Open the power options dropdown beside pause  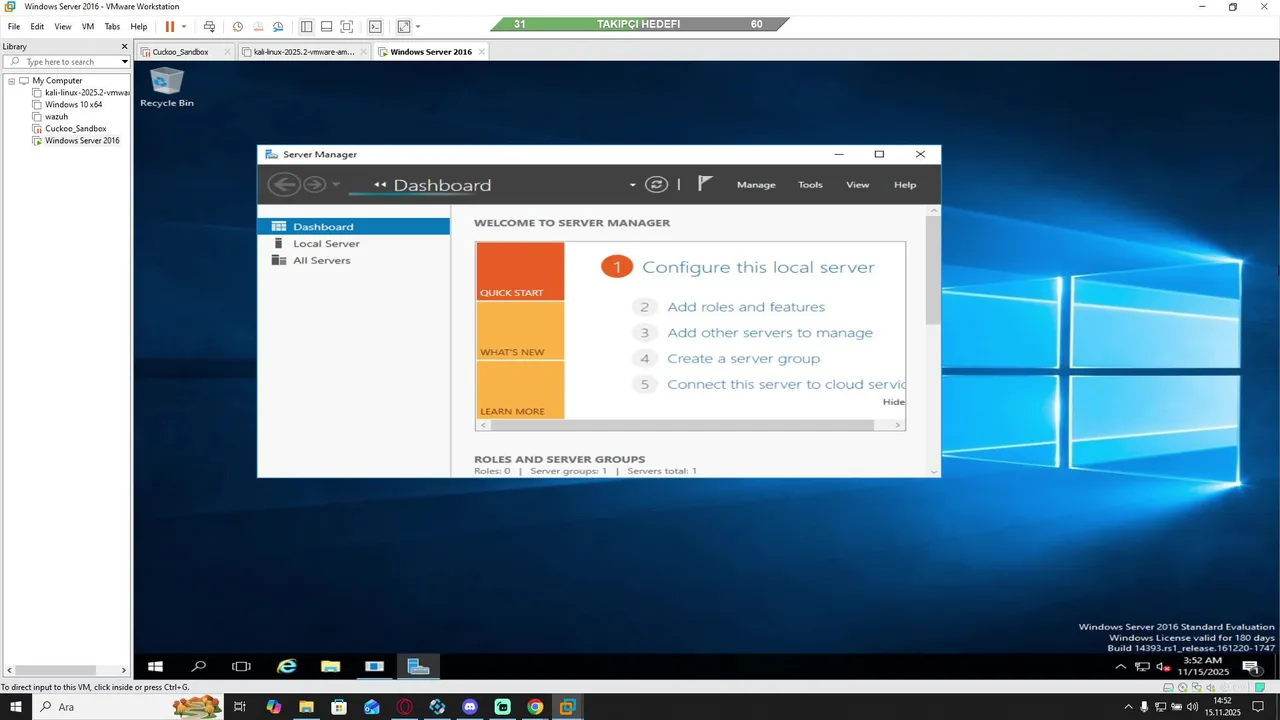184,27
